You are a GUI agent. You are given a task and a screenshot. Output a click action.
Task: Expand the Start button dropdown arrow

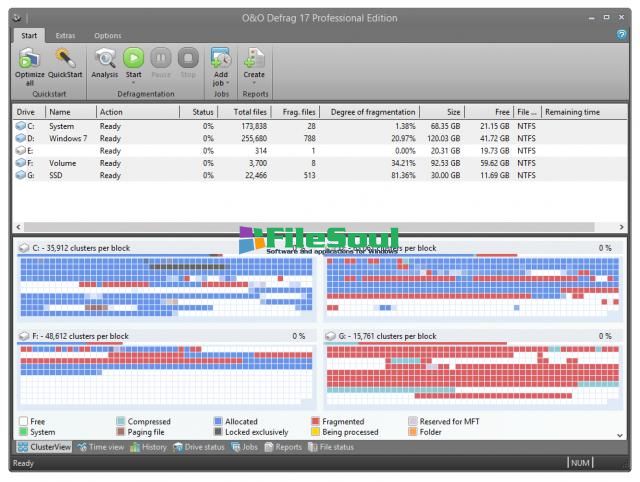click(134, 82)
